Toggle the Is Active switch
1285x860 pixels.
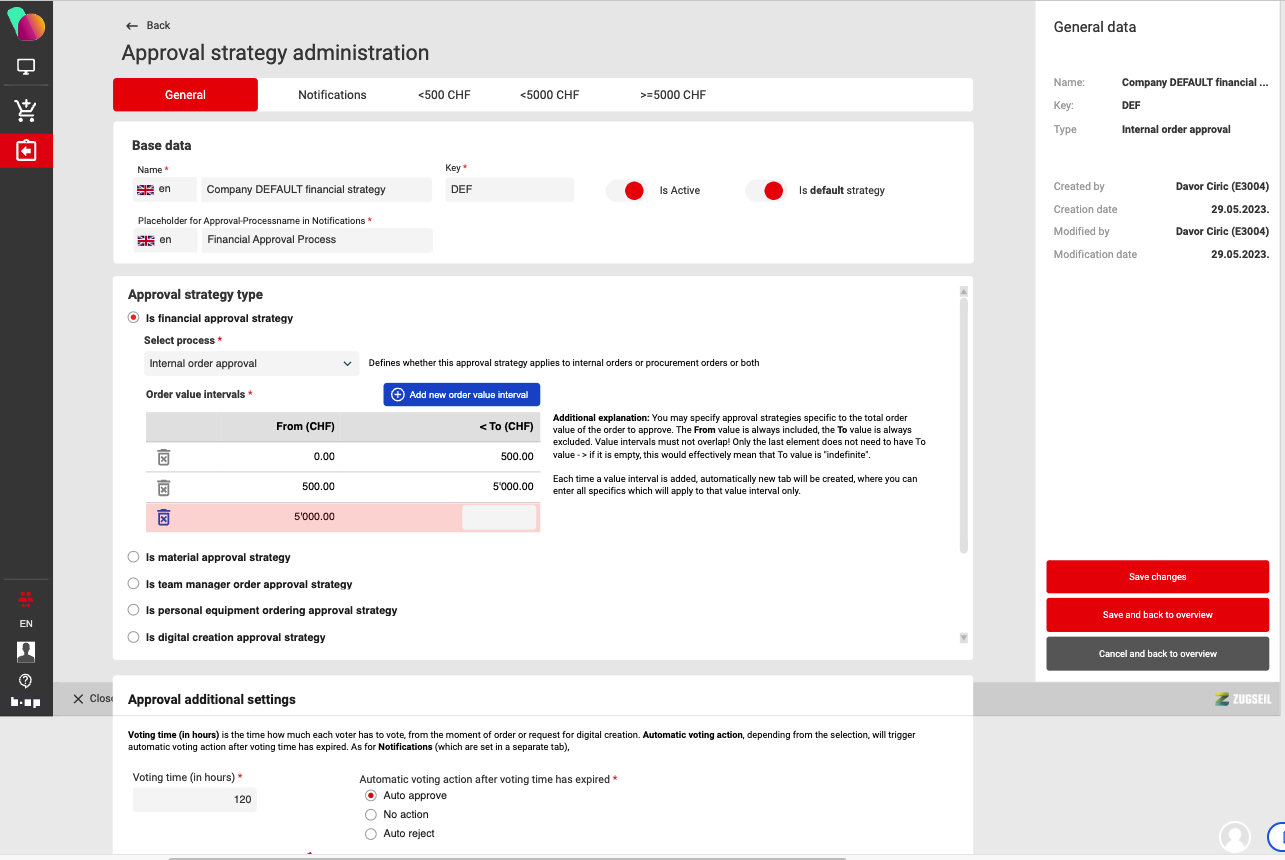(627, 191)
